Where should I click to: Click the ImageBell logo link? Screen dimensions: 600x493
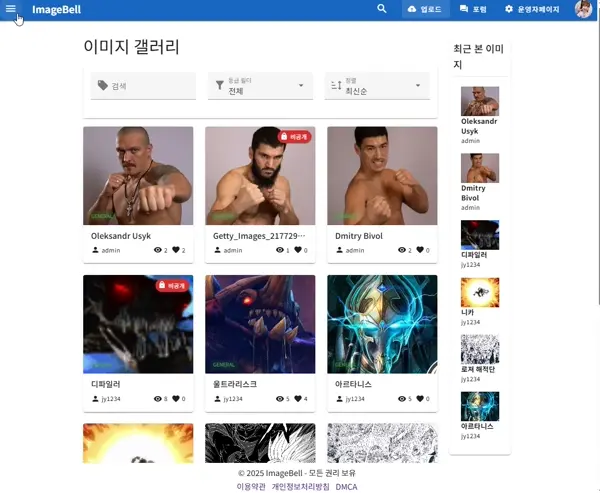click(x=56, y=10)
